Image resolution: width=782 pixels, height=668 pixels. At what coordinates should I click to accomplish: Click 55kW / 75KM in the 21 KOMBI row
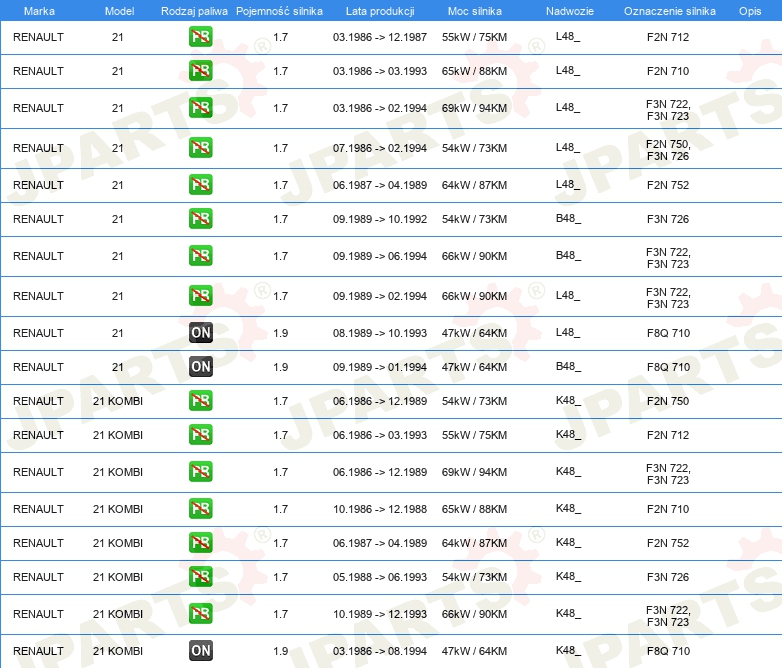[x=474, y=435]
